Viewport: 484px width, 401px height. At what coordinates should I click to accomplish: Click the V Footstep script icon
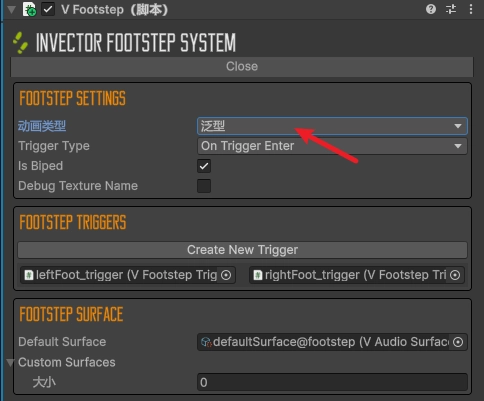[x=29, y=9]
